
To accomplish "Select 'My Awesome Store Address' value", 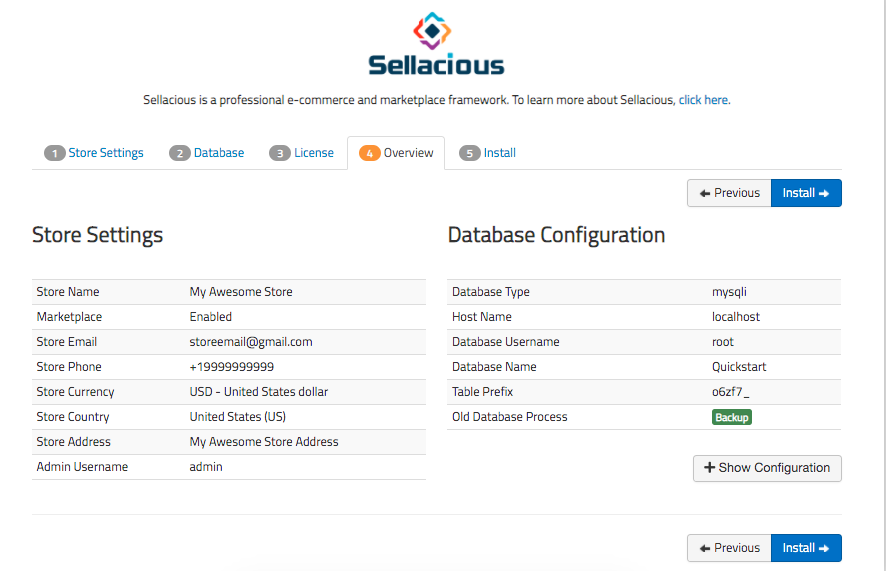I will pyautogui.click(x=264, y=442).
